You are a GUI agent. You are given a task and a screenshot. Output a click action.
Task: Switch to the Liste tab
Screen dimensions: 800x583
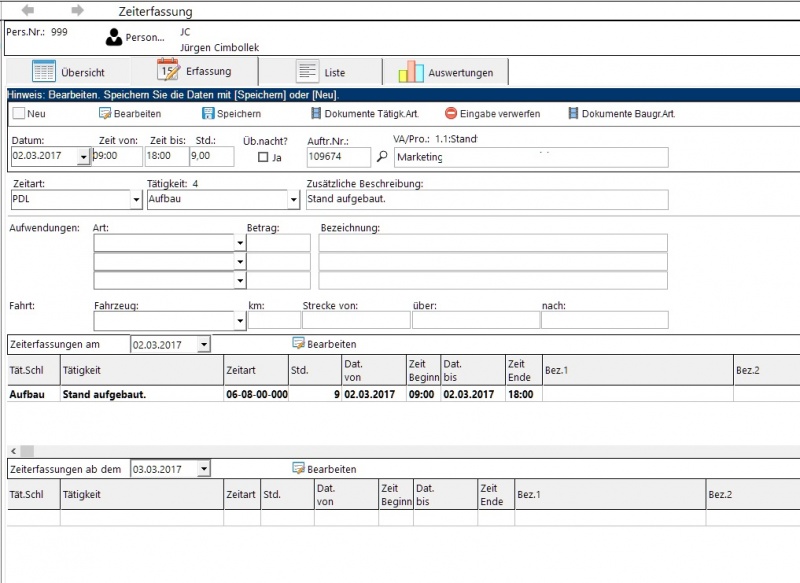click(321, 71)
